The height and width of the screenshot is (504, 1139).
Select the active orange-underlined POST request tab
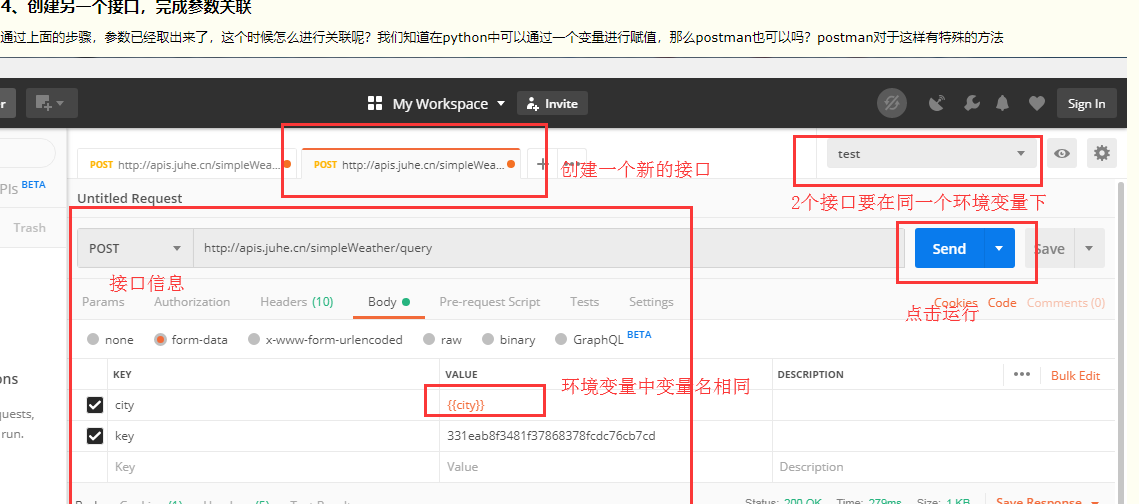[411, 164]
